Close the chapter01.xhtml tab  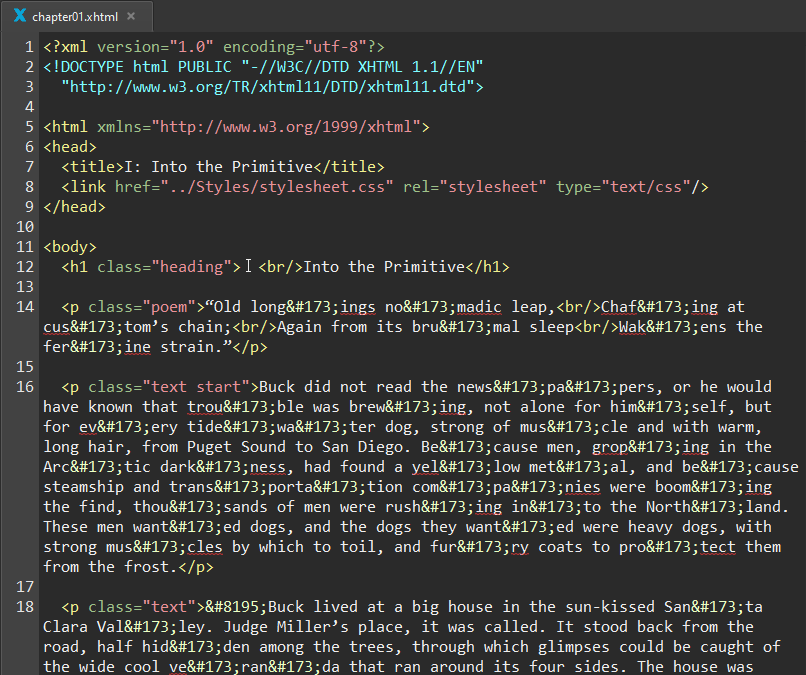[131, 16]
